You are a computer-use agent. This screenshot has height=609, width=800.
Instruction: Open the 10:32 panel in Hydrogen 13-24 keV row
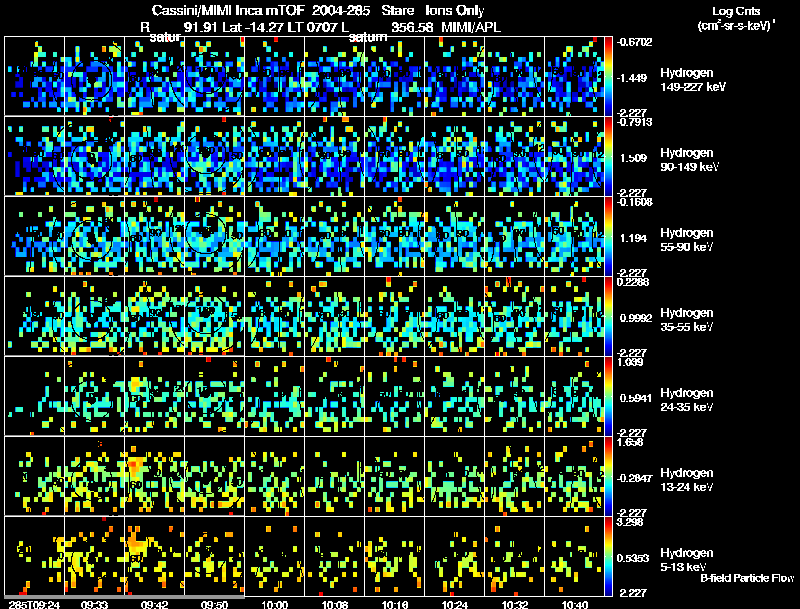pyautogui.click(x=514, y=476)
